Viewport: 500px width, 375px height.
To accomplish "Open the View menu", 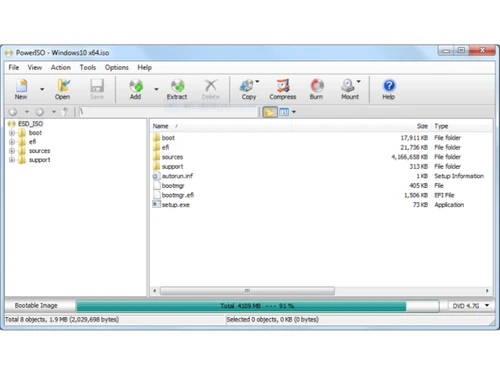I will [x=35, y=68].
